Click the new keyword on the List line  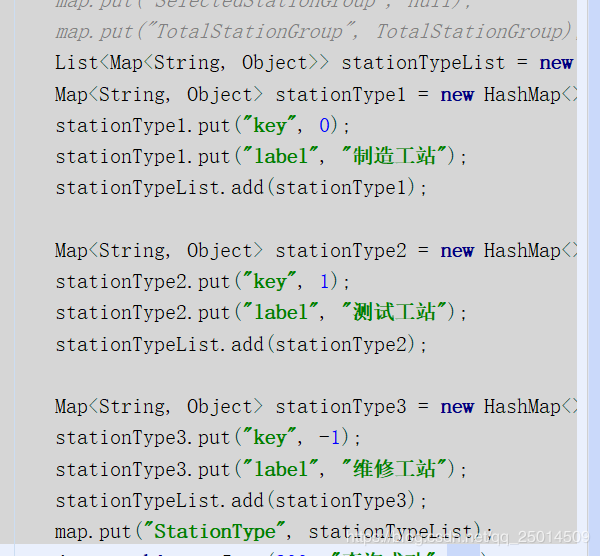tap(556, 63)
